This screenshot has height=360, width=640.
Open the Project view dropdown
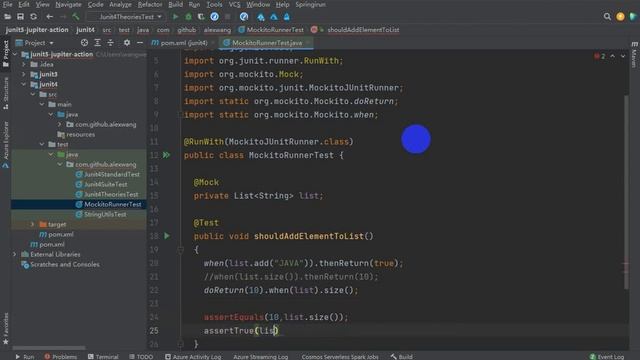(39, 42)
